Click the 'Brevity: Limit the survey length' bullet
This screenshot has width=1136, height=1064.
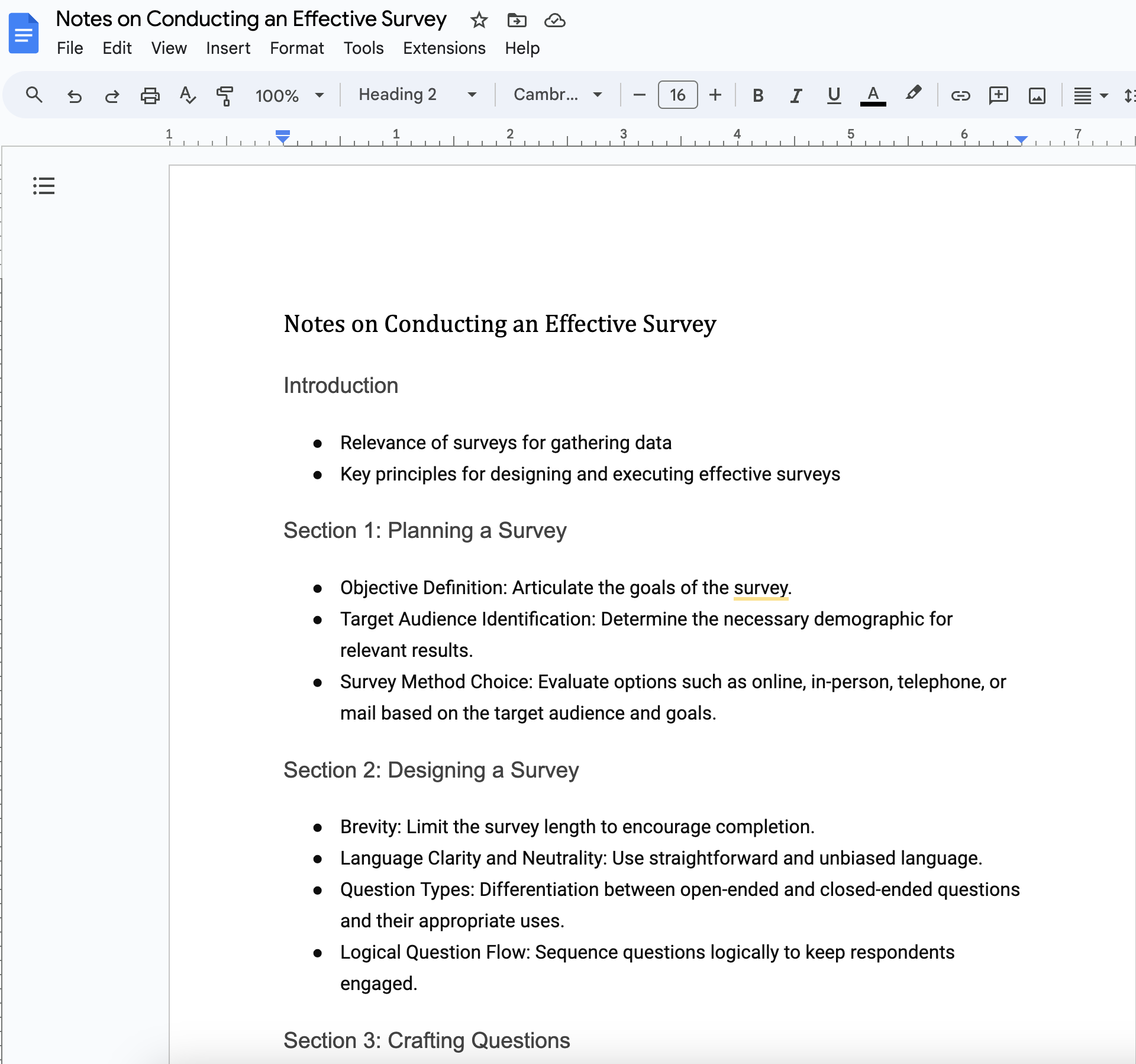tap(577, 827)
